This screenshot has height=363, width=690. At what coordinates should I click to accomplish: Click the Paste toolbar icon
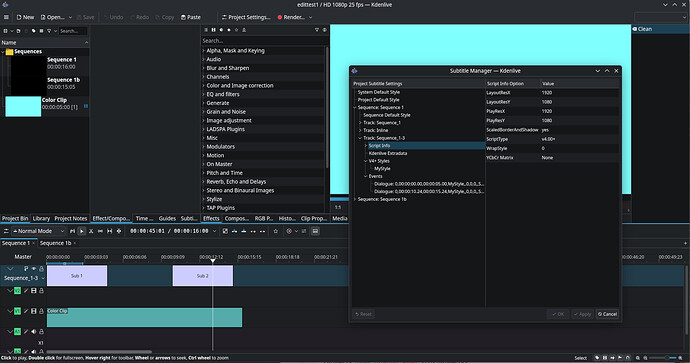[191, 17]
